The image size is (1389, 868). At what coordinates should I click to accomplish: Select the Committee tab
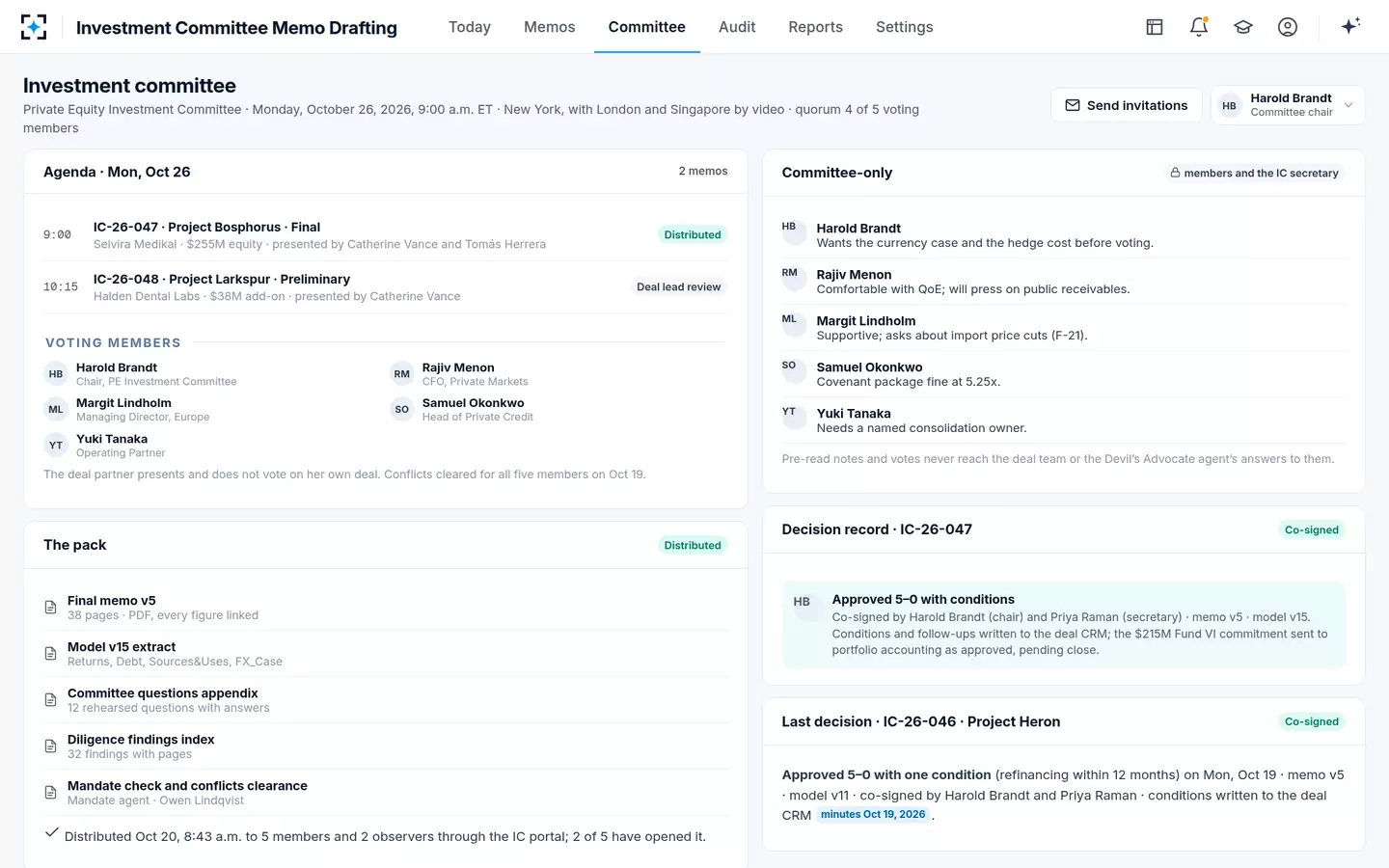pyautogui.click(x=647, y=27)
